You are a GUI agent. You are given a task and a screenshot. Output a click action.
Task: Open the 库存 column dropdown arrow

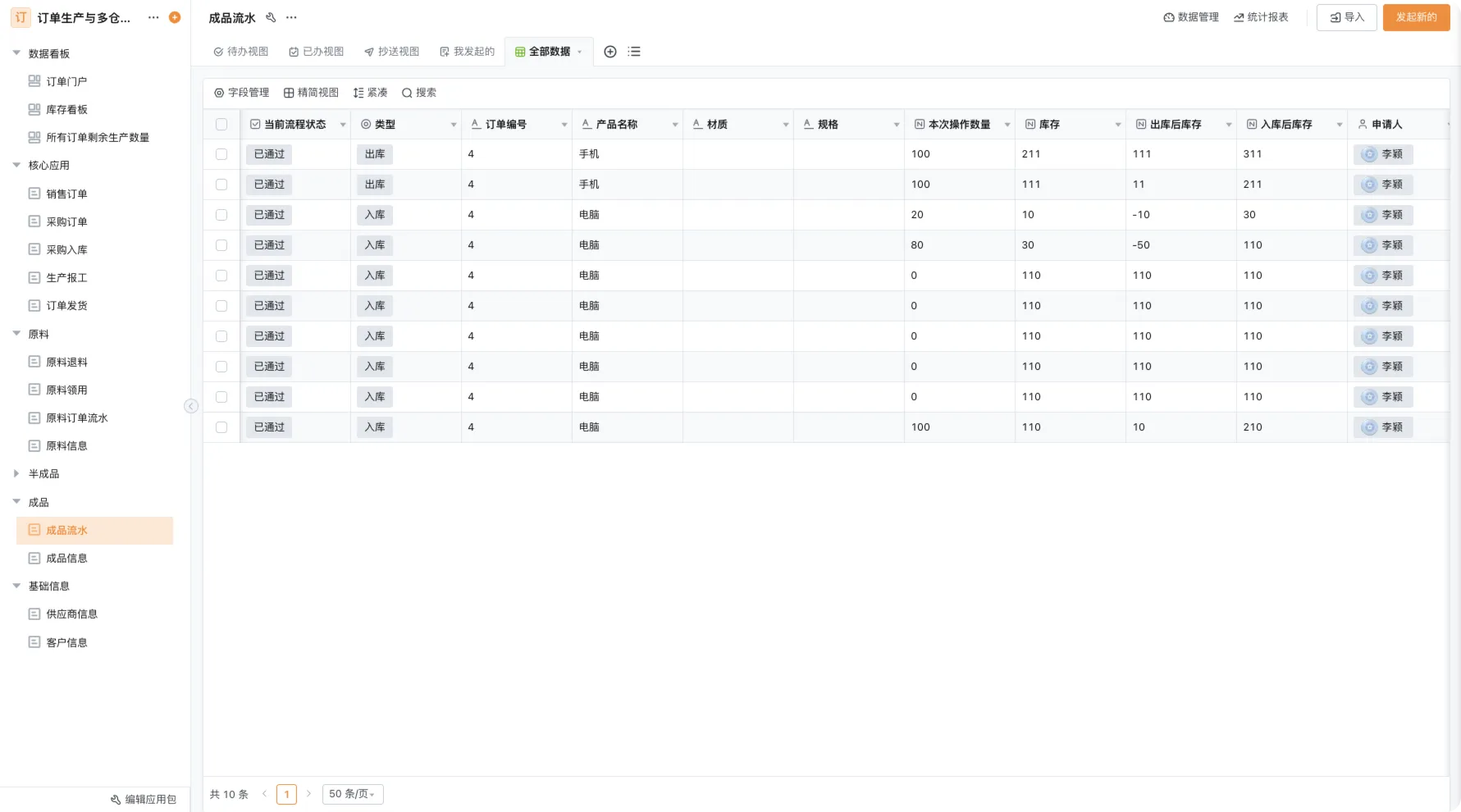coord(1118,125)
